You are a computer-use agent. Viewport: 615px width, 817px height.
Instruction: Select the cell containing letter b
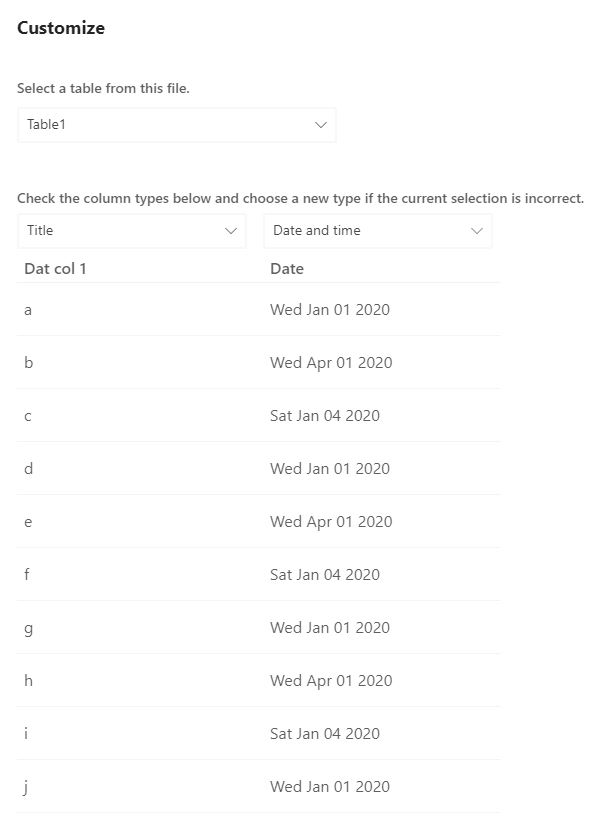coord(28,363)
